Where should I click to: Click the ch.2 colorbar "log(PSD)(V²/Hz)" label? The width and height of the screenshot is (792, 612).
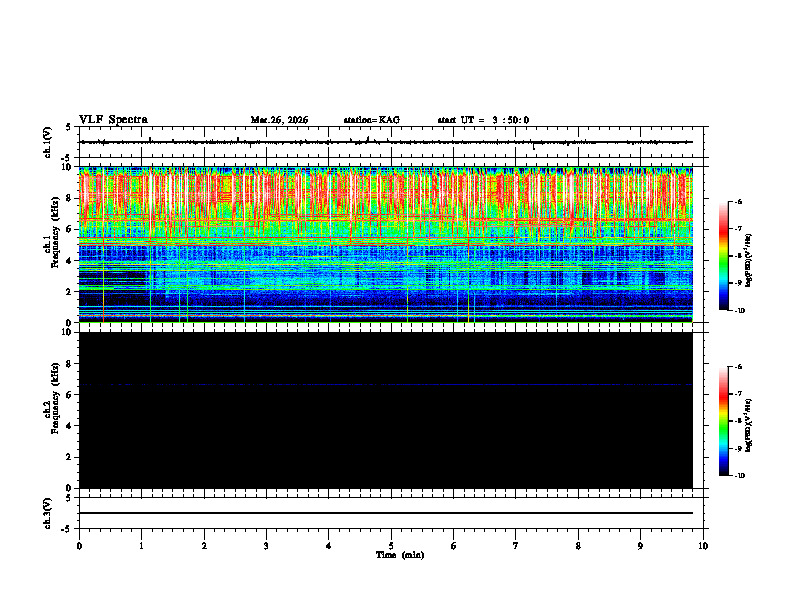[x=750, y=425]
